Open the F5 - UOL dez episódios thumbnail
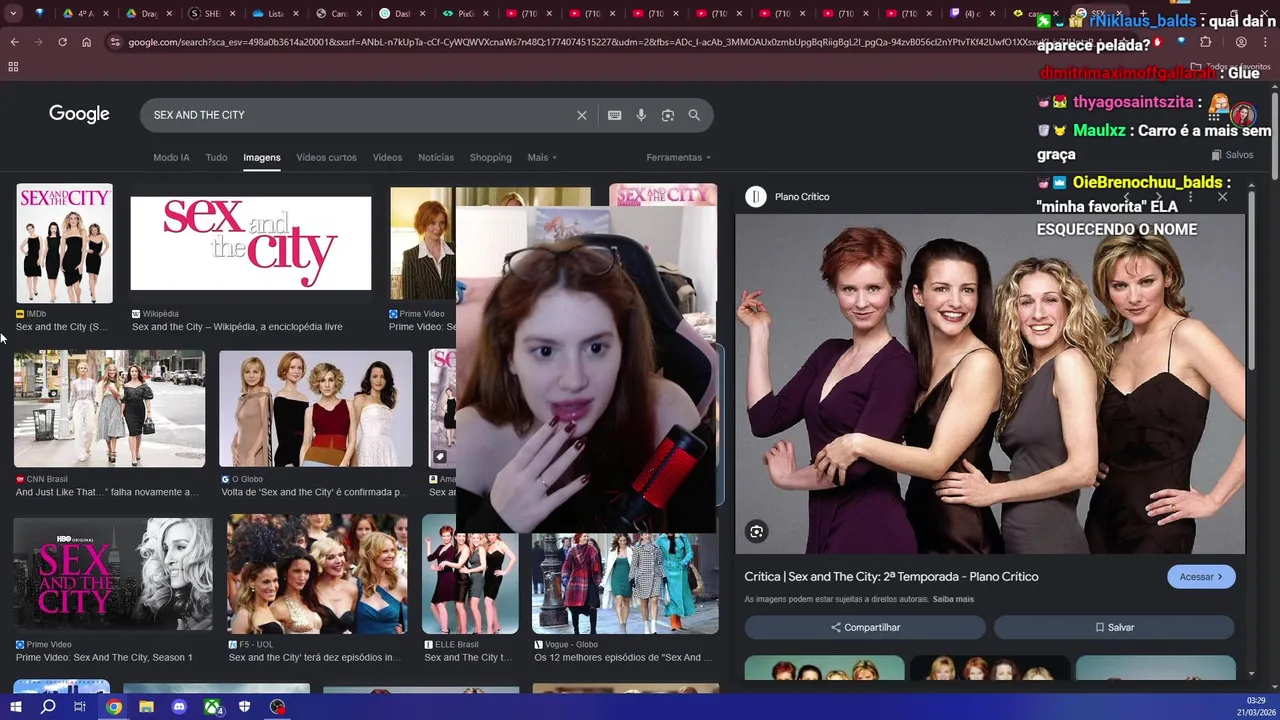The height and width of the screenshot is (720, 1280). 317,575
